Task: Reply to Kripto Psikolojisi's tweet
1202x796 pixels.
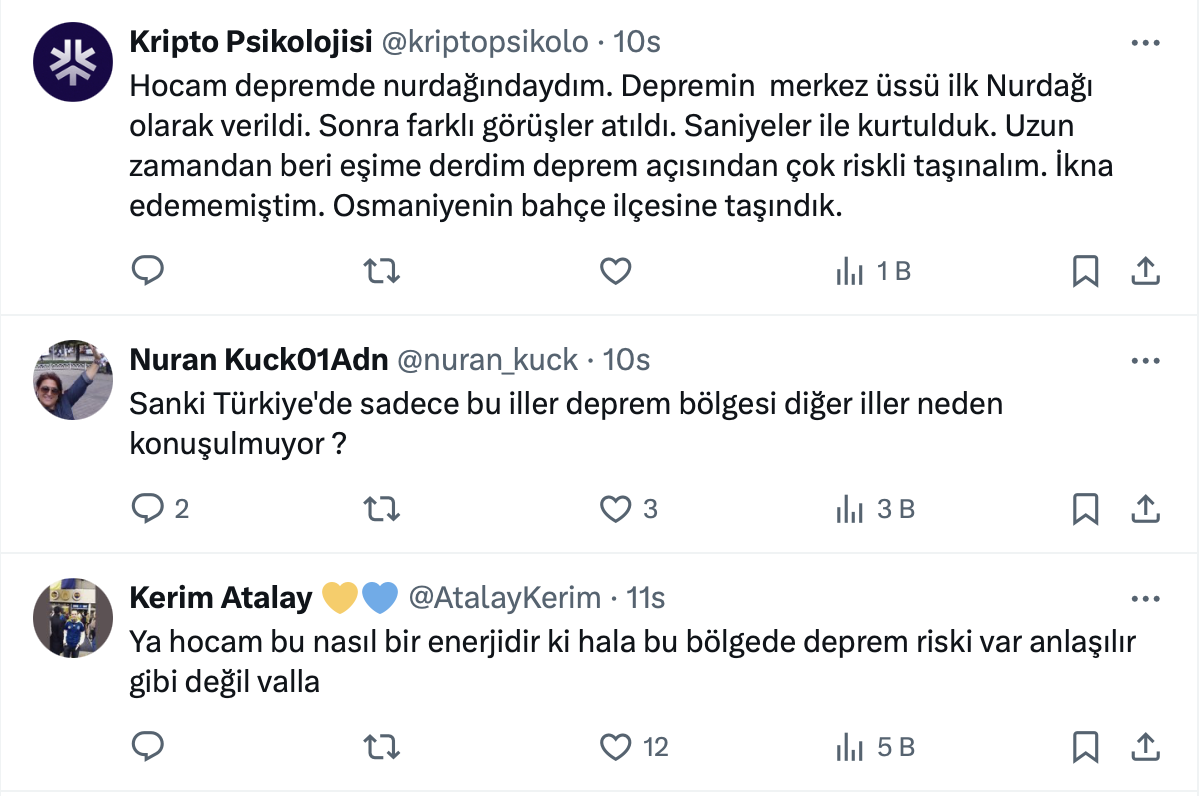Action: click(148, 271)
